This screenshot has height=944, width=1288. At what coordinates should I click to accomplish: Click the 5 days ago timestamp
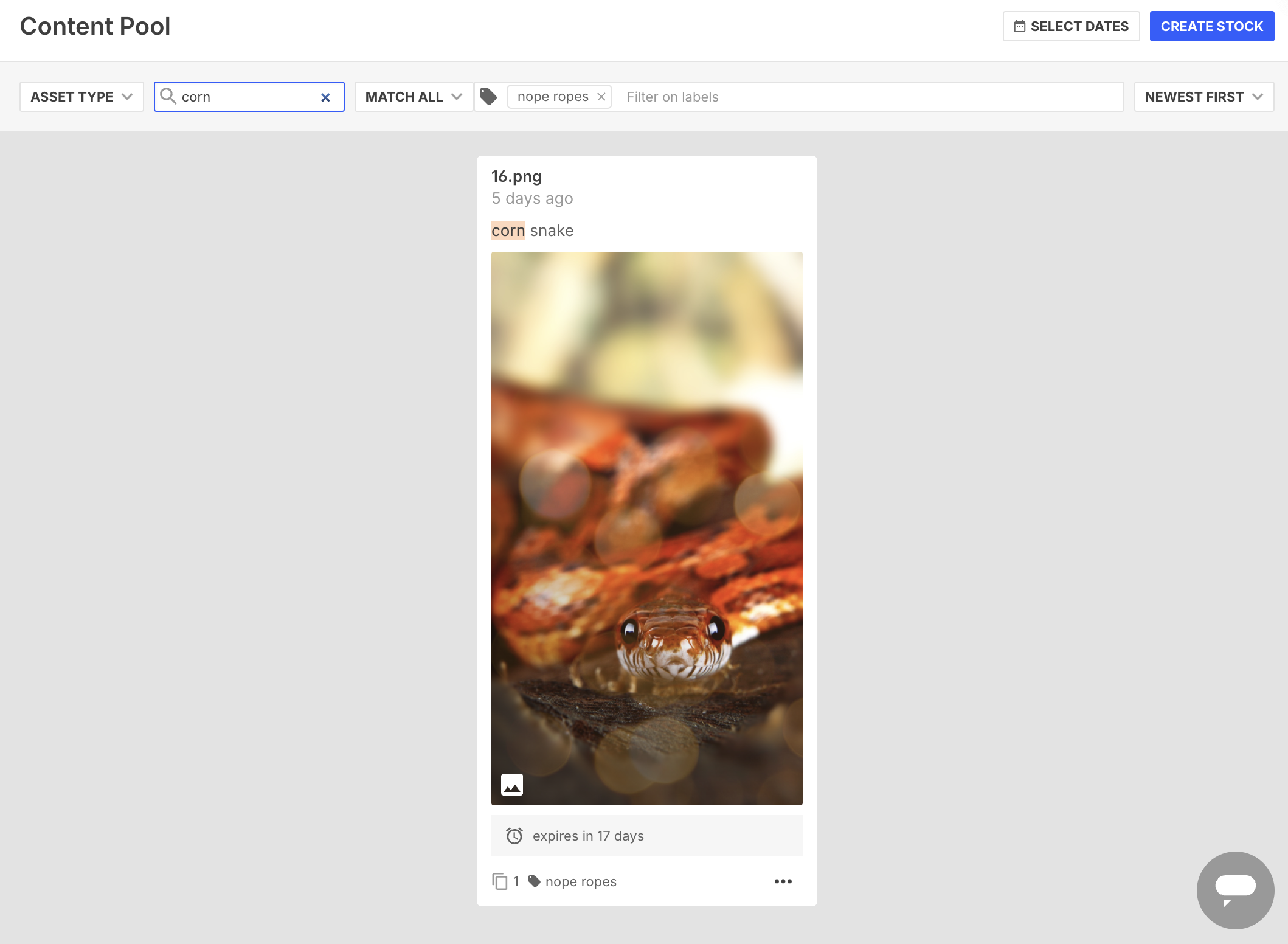pyautogui.click(x=533, y=198)
